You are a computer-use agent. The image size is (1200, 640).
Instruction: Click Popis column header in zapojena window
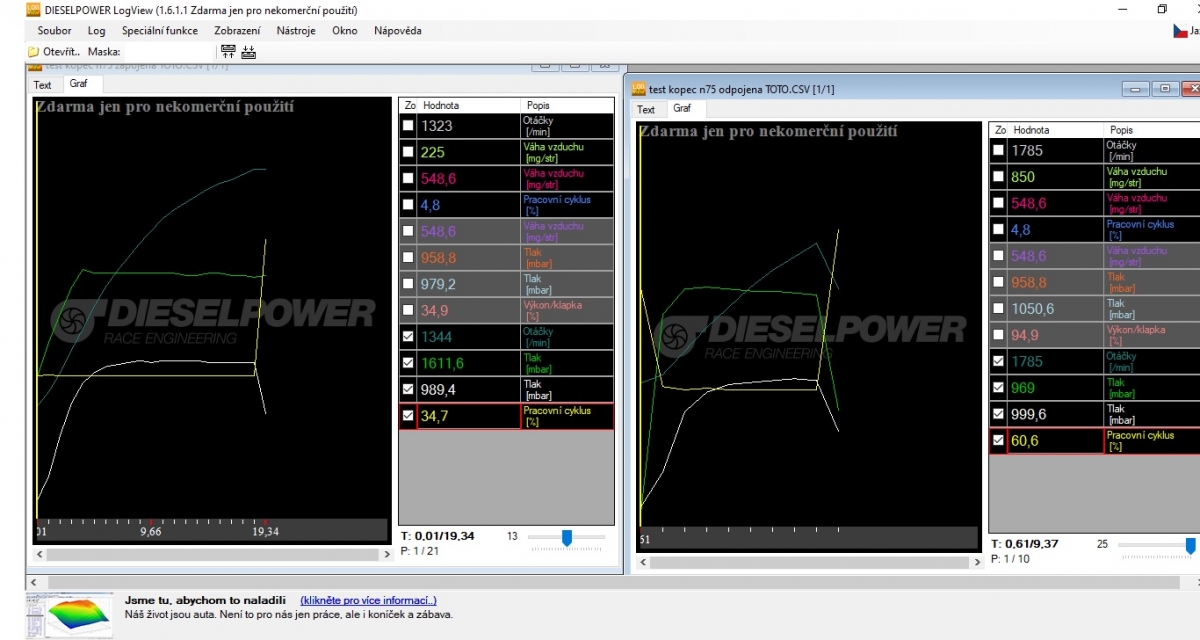(x=567, y=105)
